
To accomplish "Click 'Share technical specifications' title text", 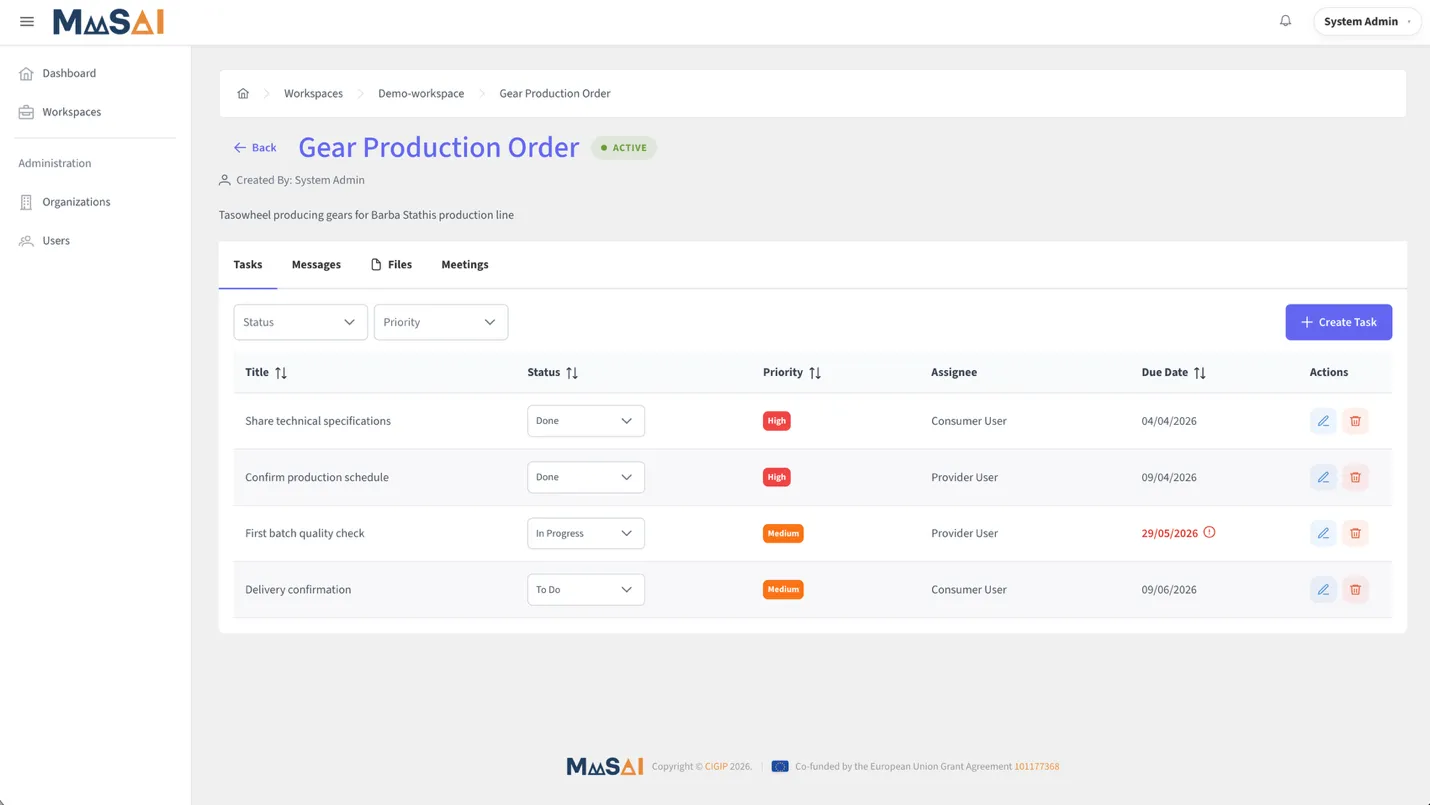I will click(318, 421).
